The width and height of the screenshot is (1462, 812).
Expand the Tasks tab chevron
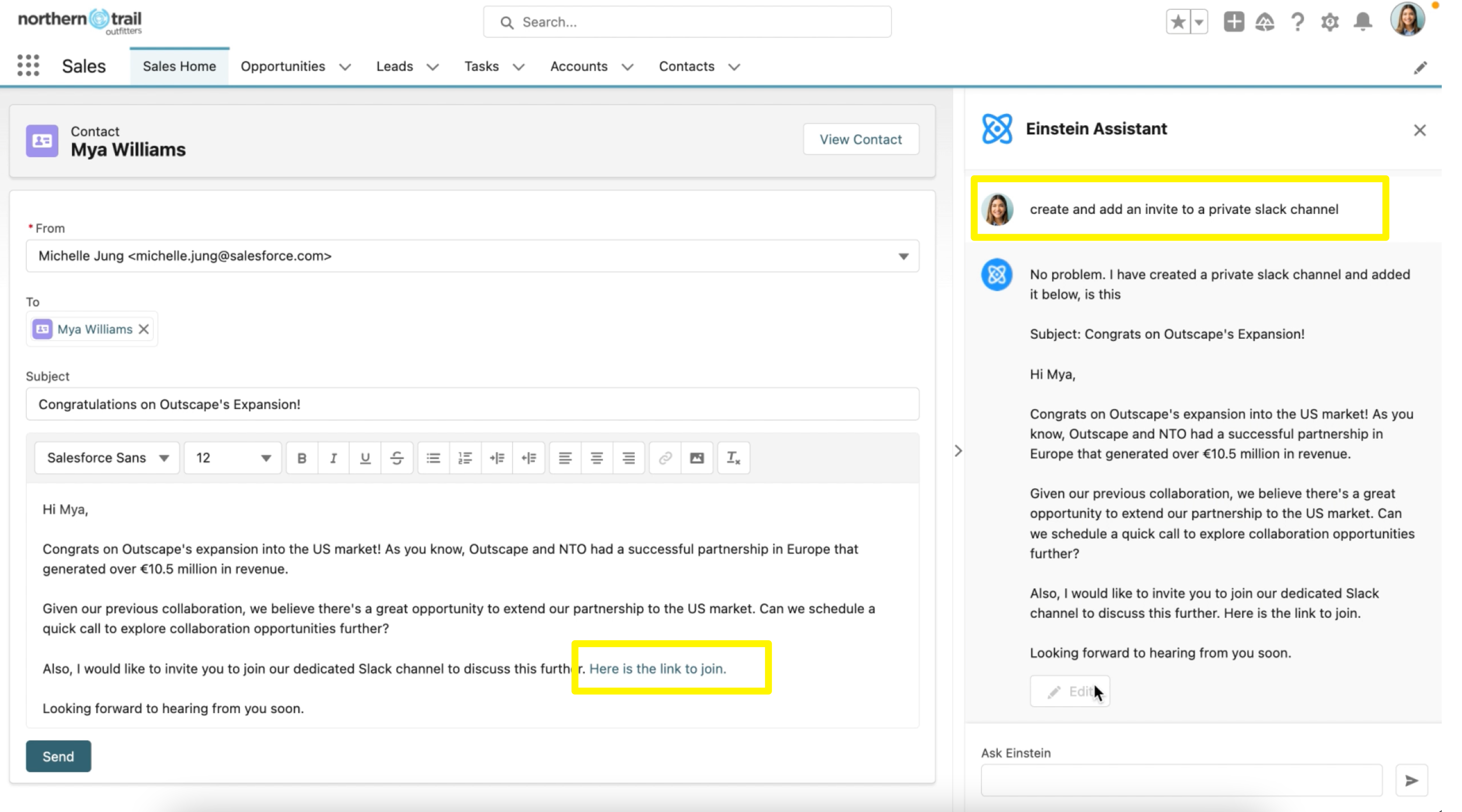pyautogui.click(x=518, y=67)
